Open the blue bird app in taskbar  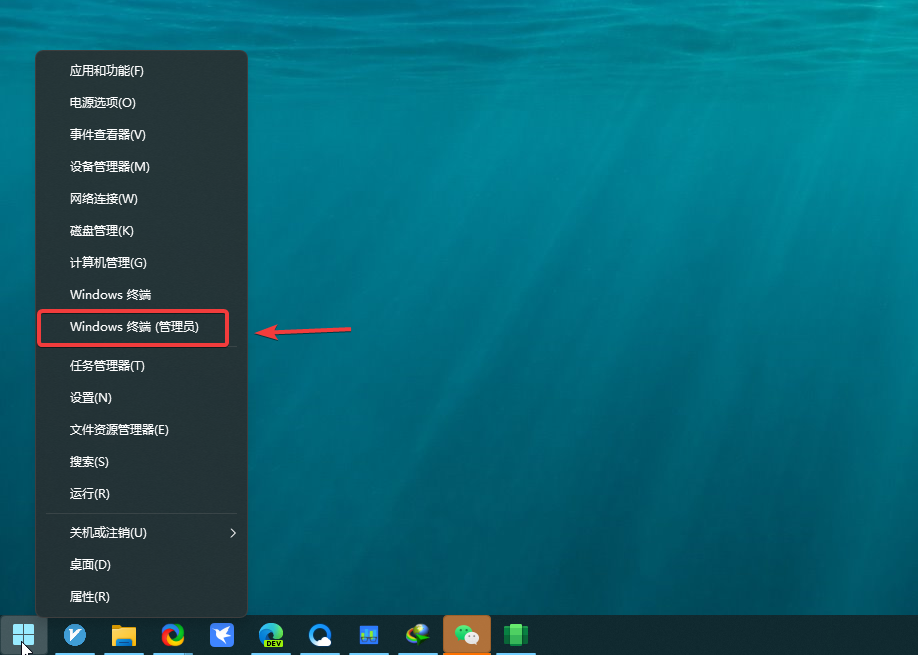click(222, 635)
